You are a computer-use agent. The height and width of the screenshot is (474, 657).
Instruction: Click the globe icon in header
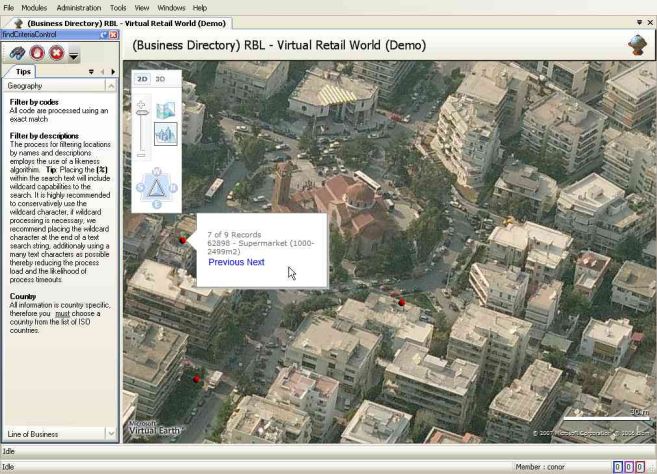(x=637, y=45)
